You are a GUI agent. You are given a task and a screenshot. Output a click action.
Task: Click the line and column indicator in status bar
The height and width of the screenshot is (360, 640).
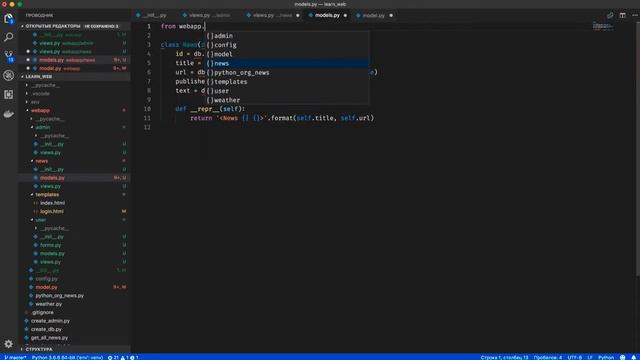point(504,357)
